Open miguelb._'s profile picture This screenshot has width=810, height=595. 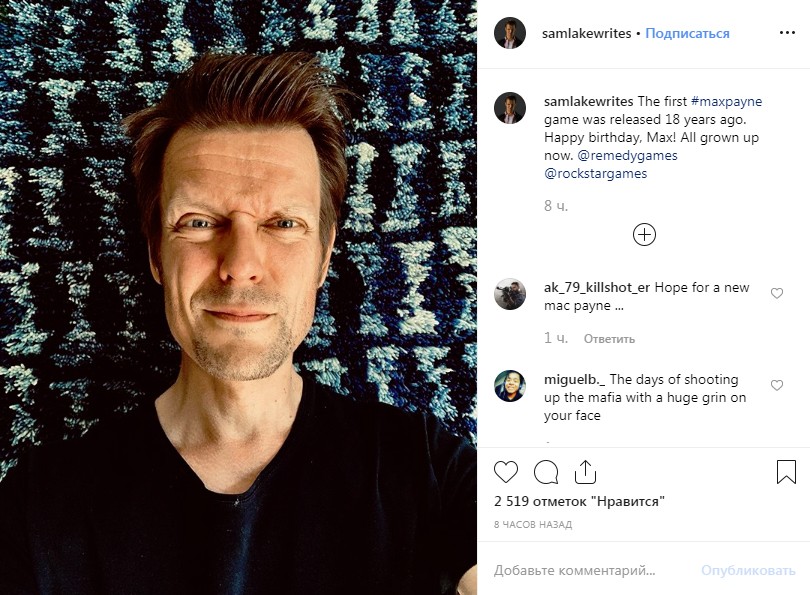point(510,386)
